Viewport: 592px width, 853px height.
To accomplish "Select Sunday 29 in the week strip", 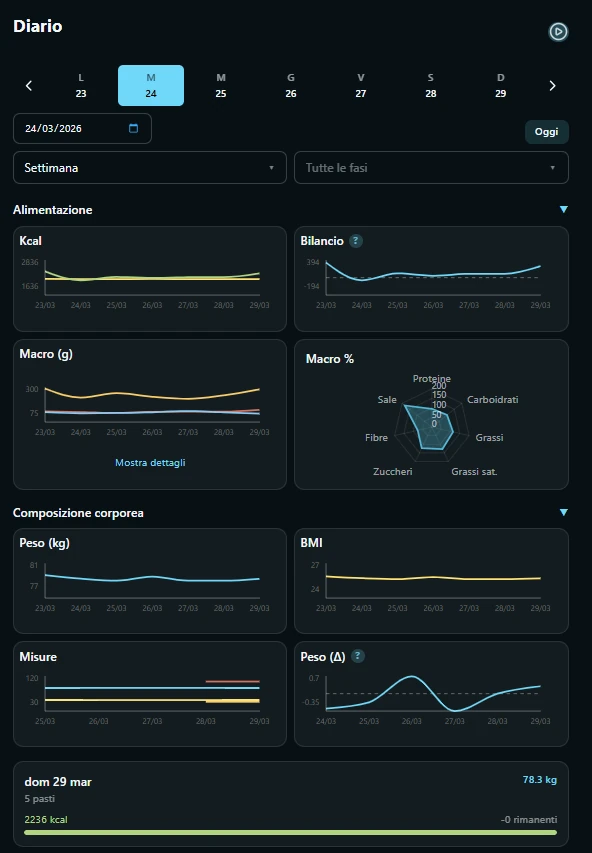I will 501,85.
